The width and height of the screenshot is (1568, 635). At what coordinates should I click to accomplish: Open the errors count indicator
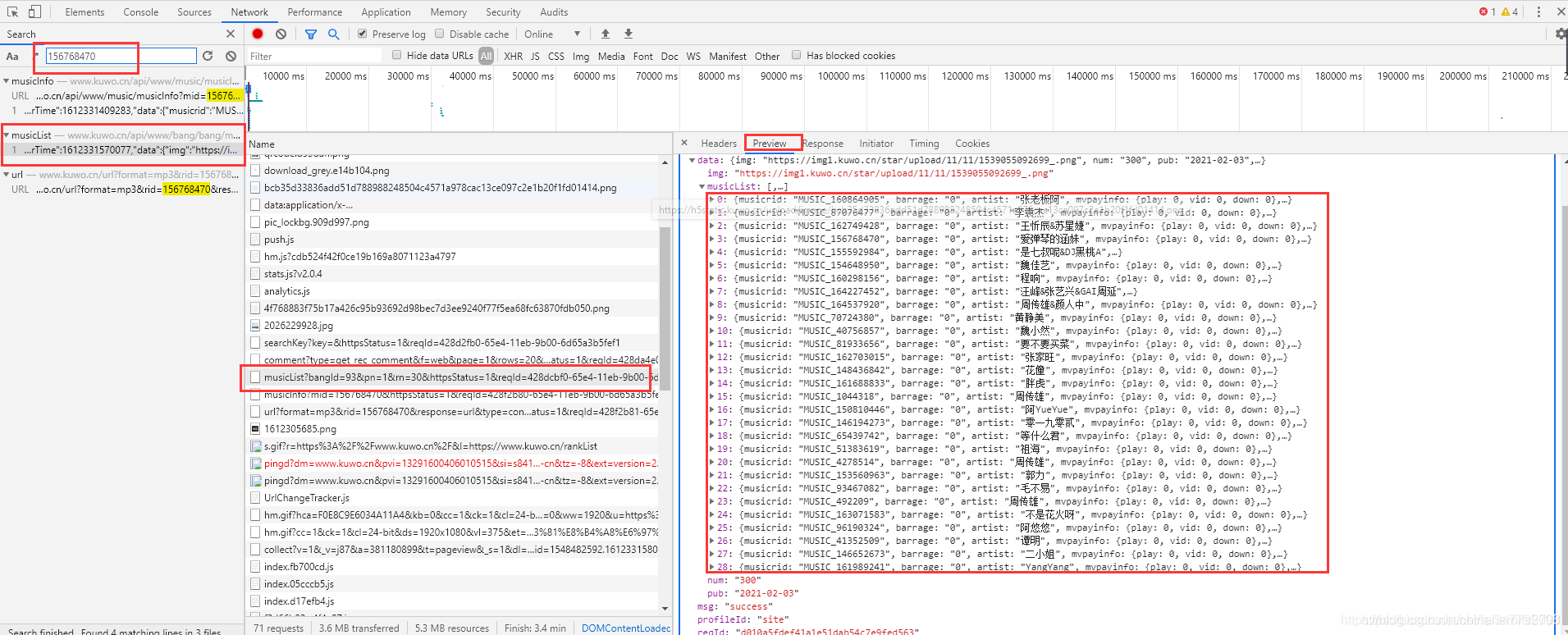(1487, 11)
